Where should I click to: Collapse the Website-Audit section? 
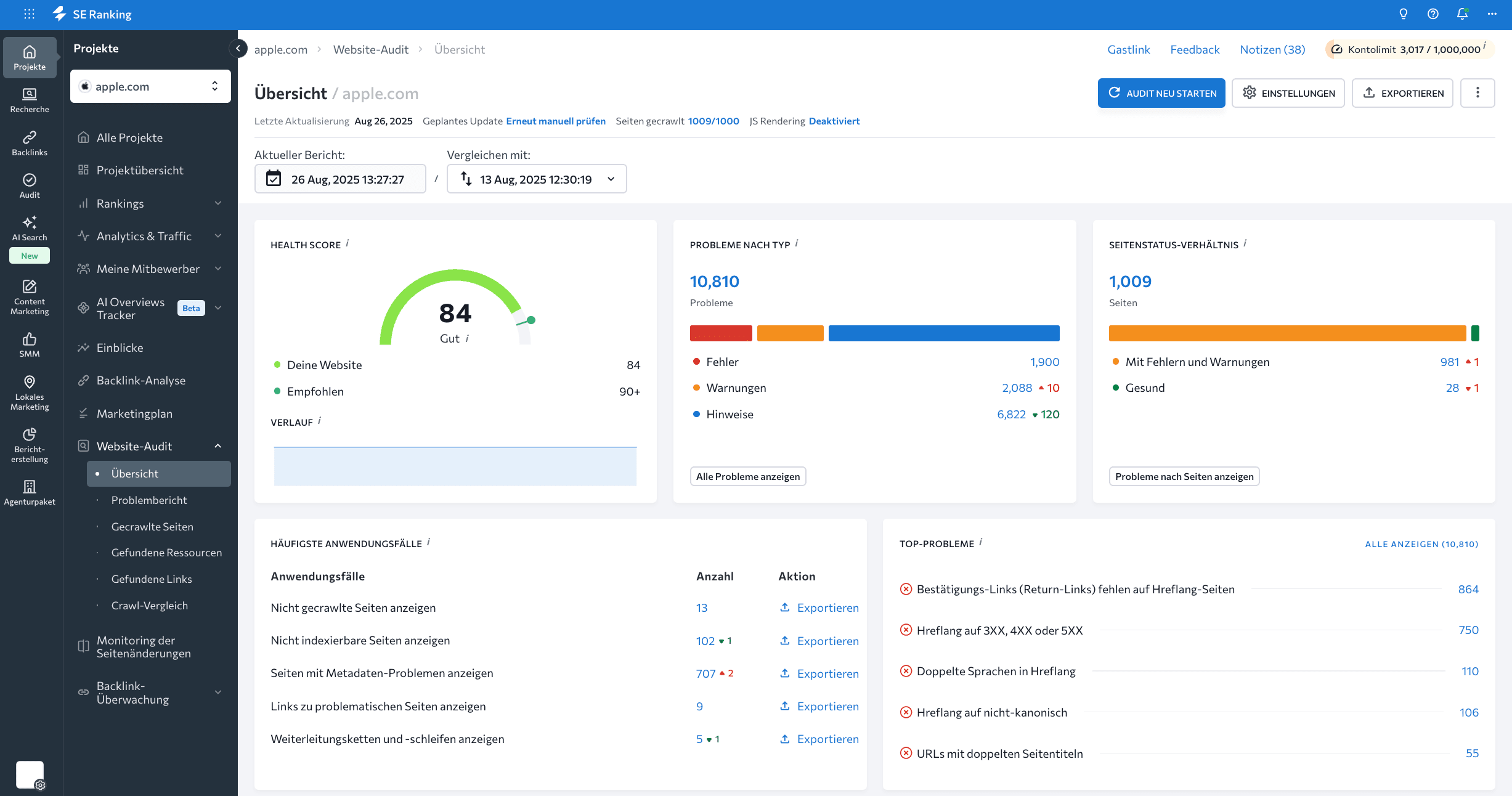point(217,446)
